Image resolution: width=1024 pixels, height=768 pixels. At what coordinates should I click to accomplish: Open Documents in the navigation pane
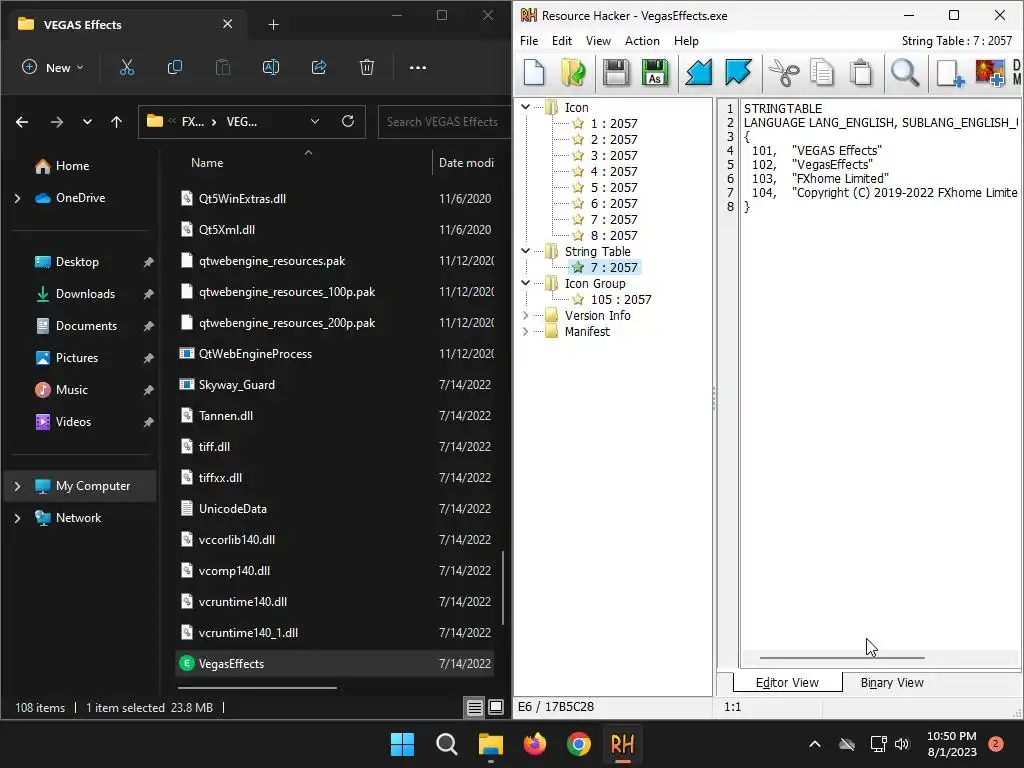[86, 326]
